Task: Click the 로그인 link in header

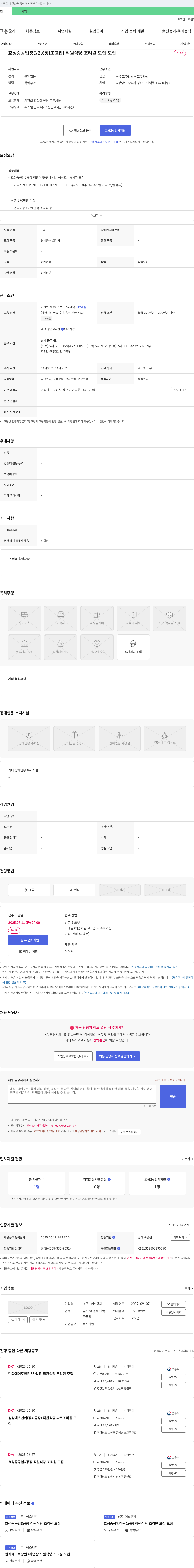Action: tap(181, 19)
